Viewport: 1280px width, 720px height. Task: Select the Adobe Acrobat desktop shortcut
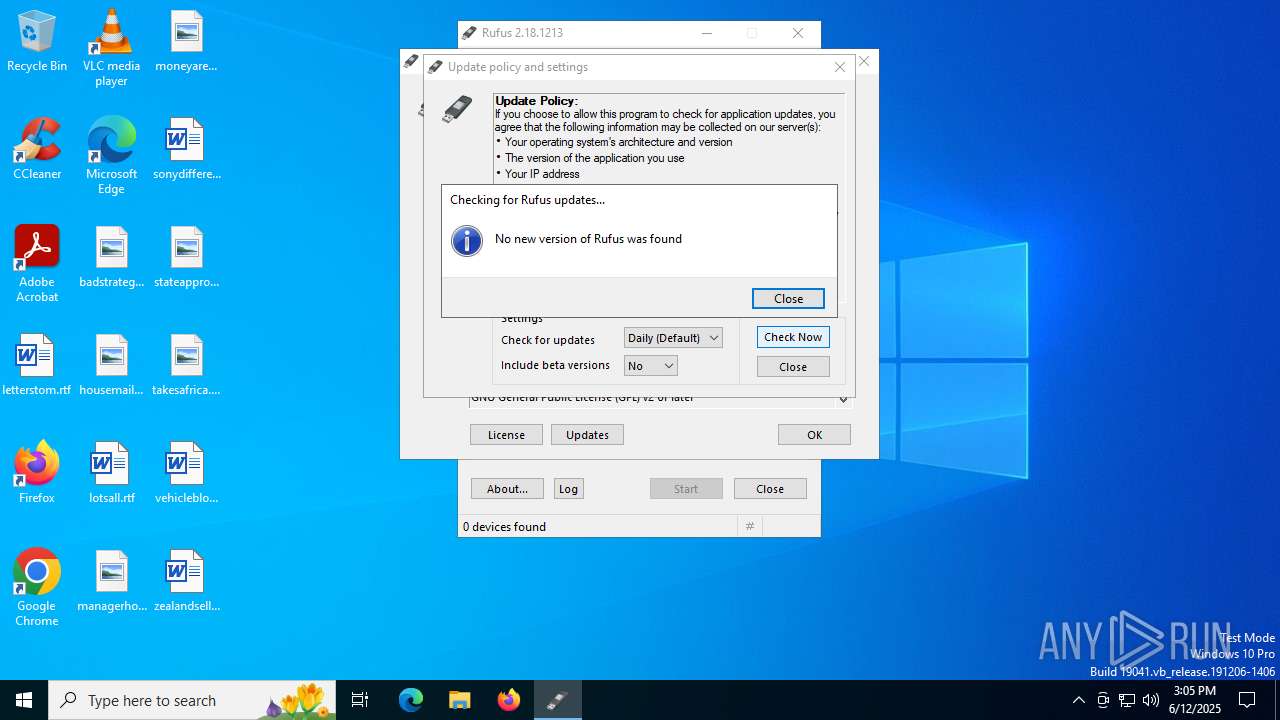37,264
